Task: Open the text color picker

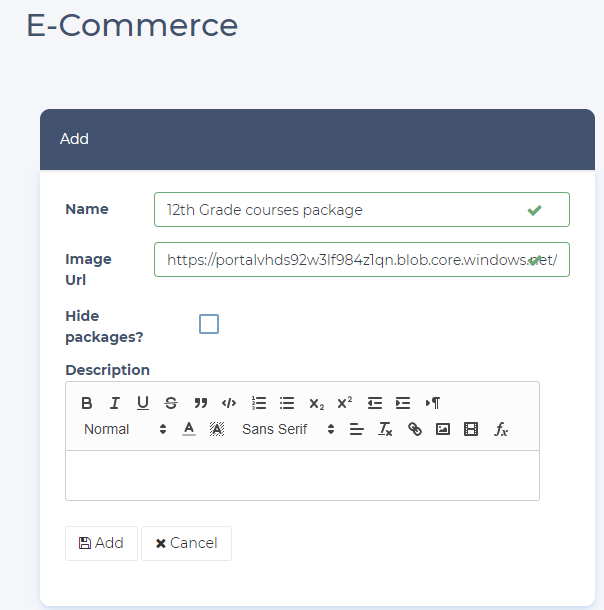Action: coord(188,429)
